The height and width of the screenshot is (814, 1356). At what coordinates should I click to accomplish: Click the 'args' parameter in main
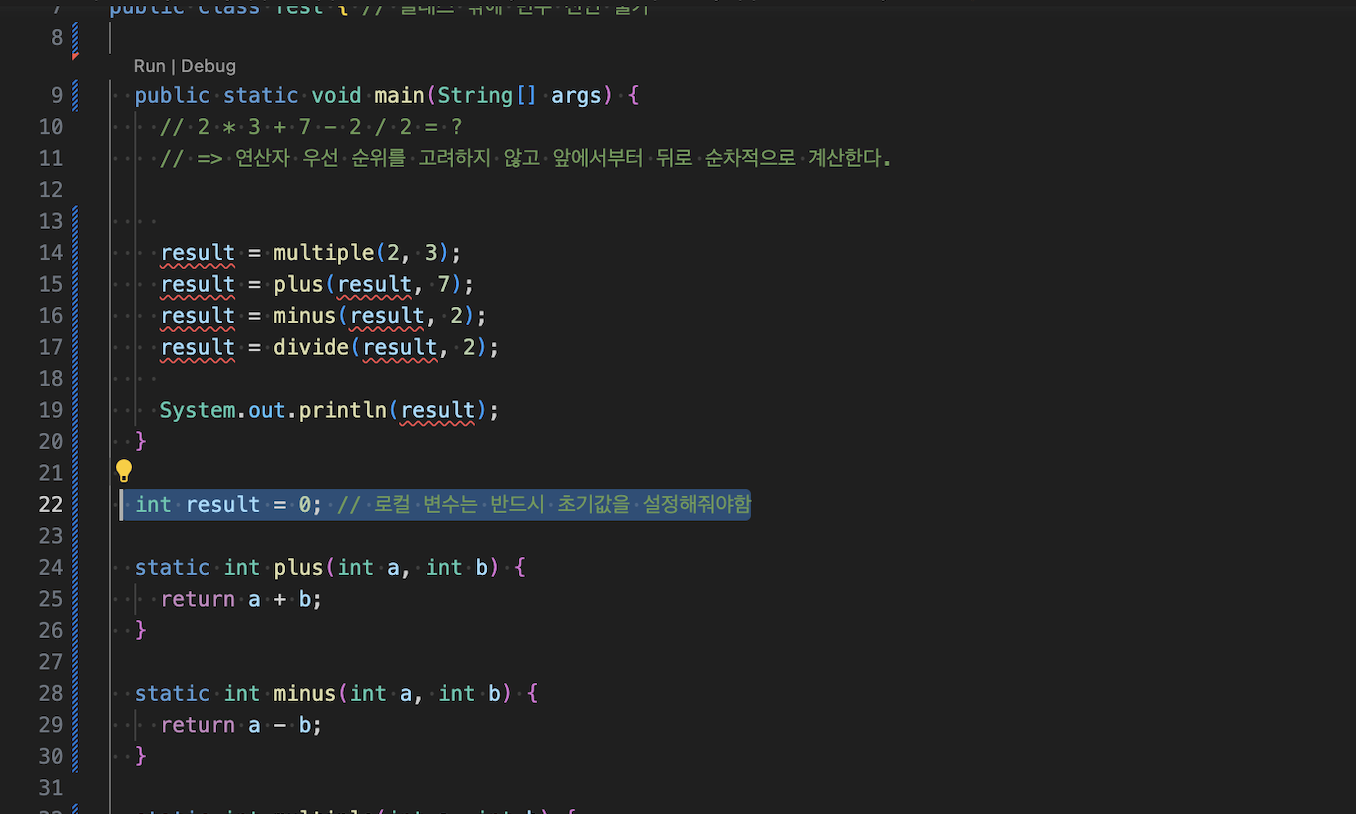pos(576,95)
